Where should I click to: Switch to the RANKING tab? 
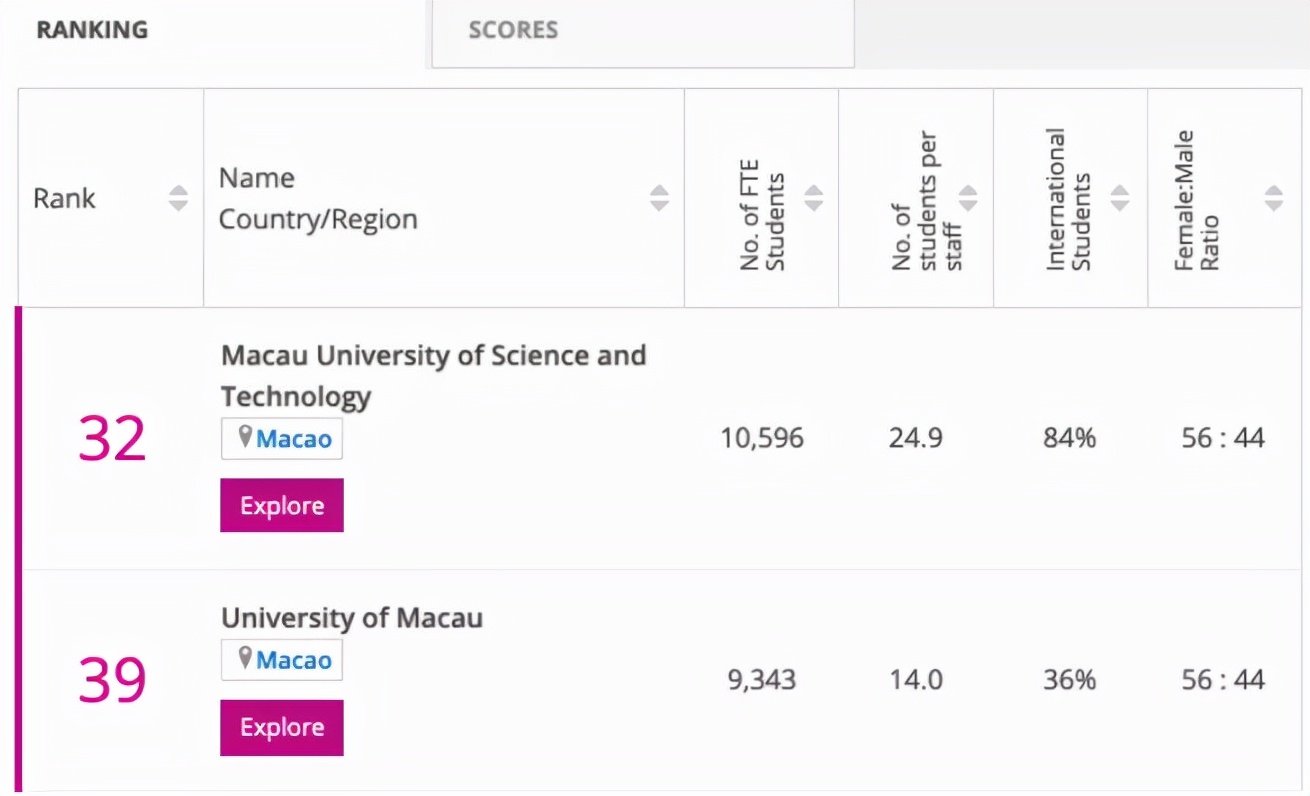(x=92, y=30)
